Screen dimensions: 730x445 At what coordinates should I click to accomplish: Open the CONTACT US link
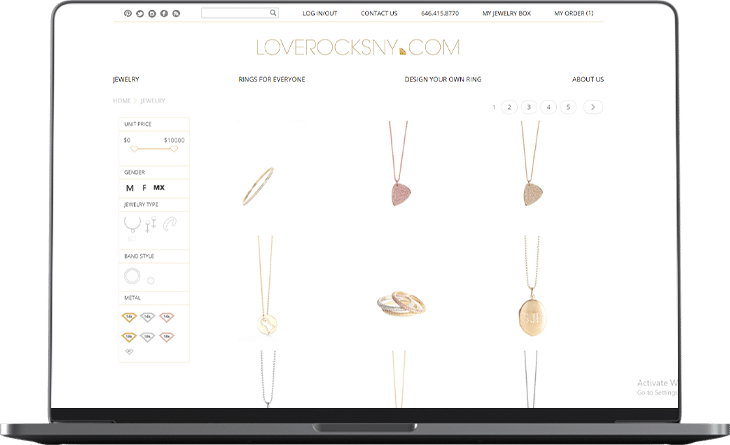[x=379, y=13]
